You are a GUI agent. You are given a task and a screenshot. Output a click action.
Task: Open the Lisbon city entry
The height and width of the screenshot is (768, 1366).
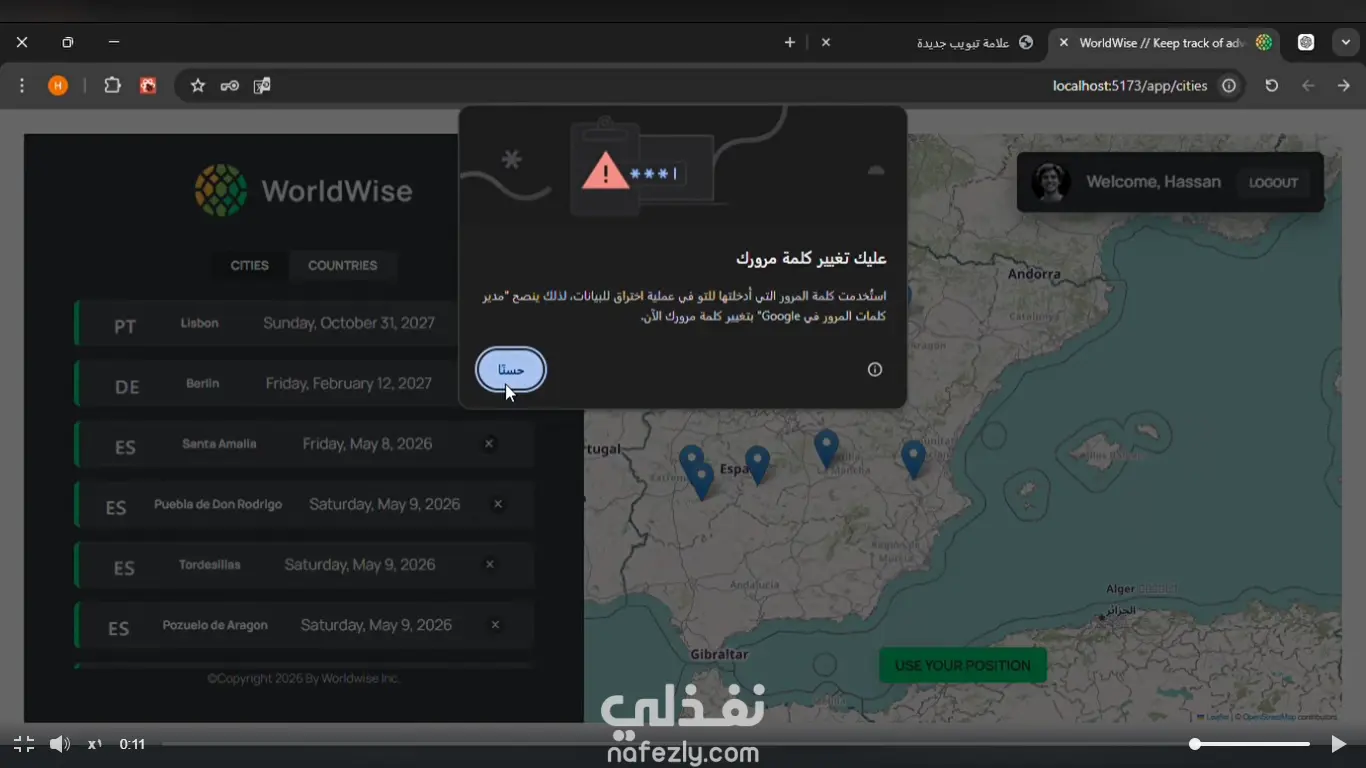coord(304,324)
